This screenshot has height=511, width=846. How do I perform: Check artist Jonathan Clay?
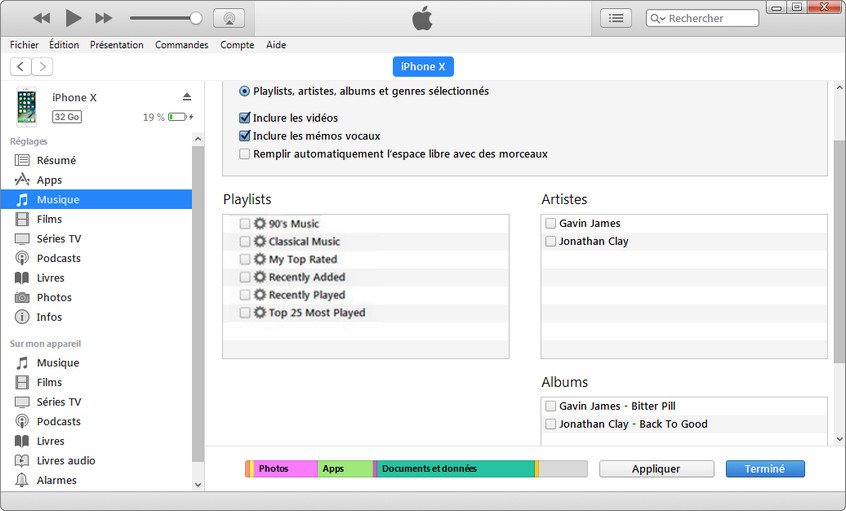pos(550,241)
